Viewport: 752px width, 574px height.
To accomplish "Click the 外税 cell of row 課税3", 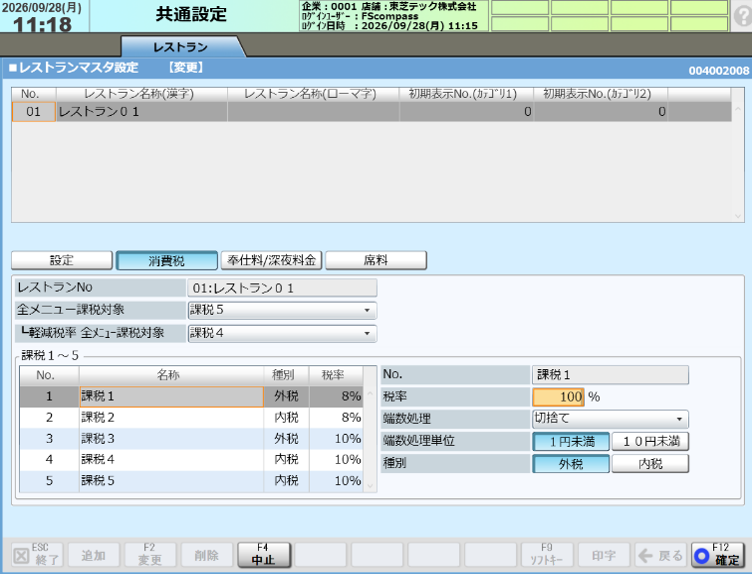I will tap(286, 438).
